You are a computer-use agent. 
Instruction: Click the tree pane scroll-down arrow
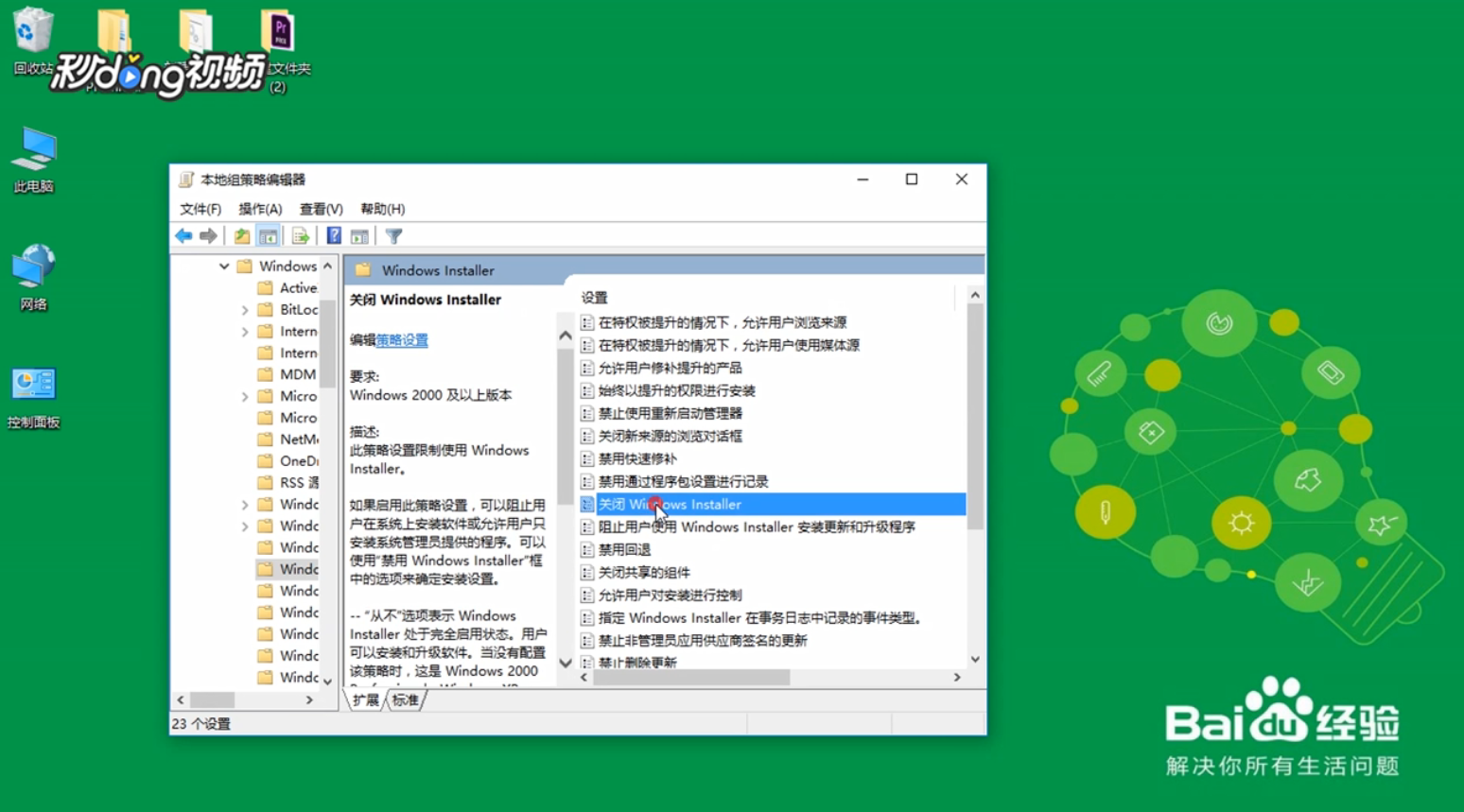pyautogui.click(x=327, y=681)
